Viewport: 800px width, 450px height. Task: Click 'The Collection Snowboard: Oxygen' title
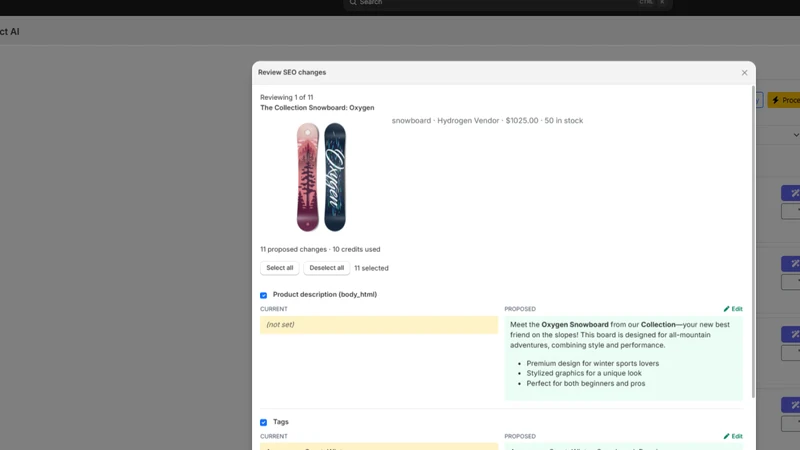(317, 108)
